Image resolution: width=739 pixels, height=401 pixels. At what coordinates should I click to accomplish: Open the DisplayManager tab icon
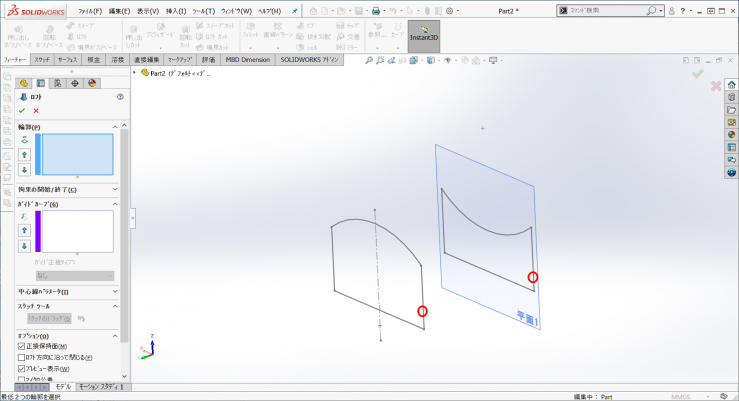tap(91, 83)
